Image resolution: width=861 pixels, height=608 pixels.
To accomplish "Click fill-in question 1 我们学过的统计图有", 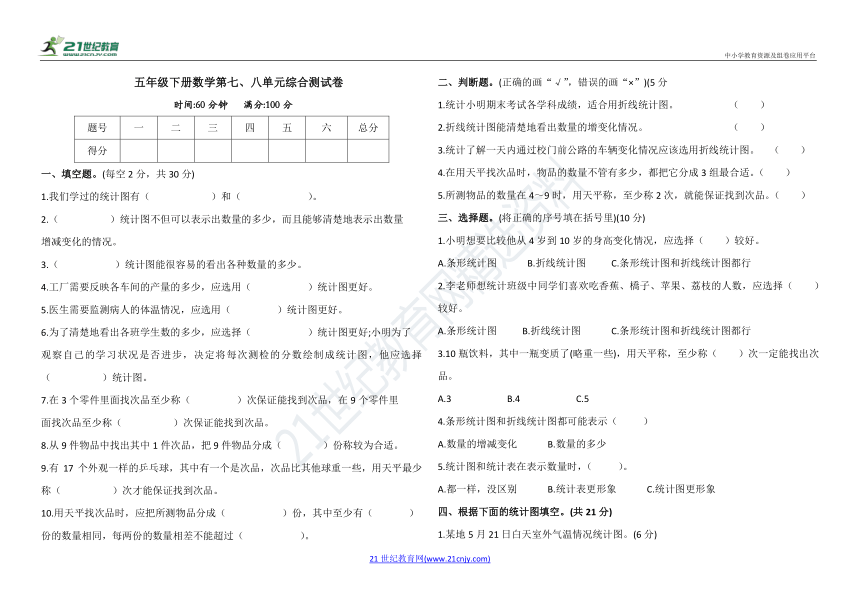I will click(x=179, y=197).
